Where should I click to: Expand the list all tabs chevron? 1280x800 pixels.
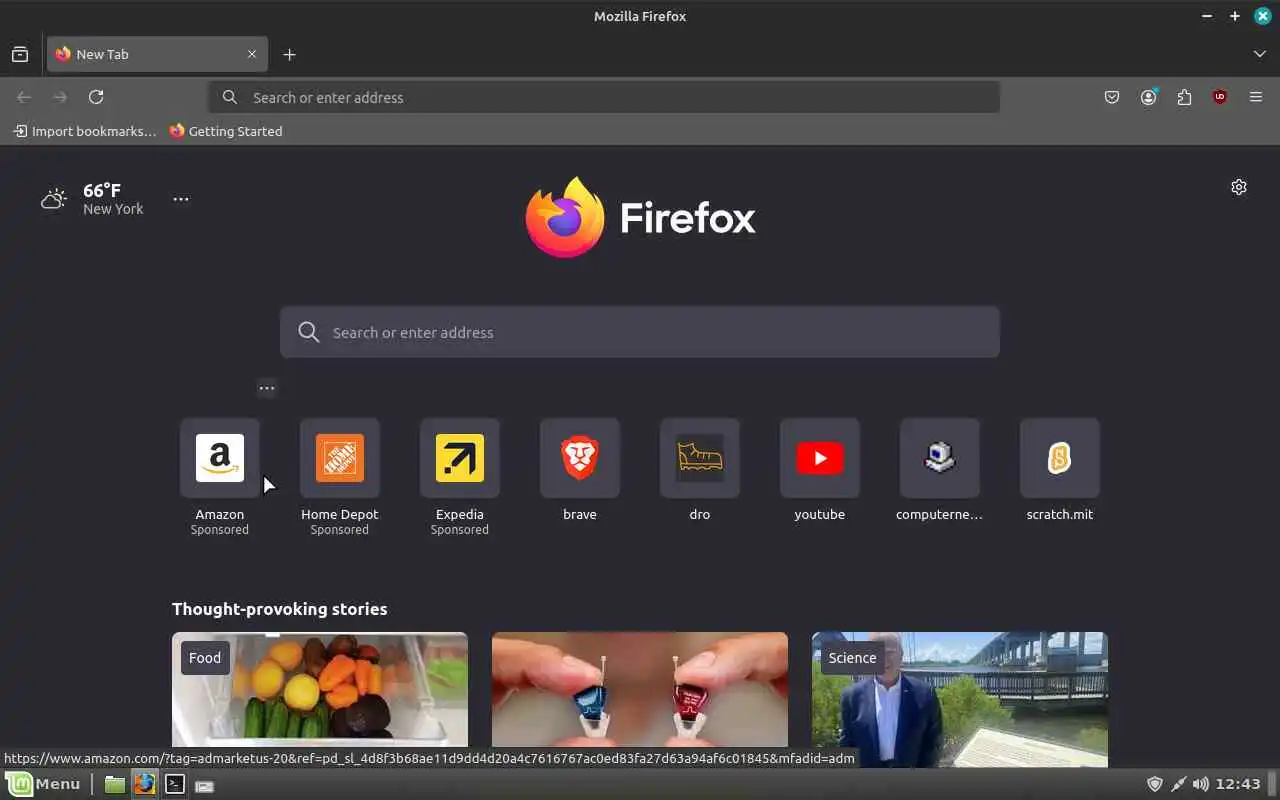tap(1259, 54)
